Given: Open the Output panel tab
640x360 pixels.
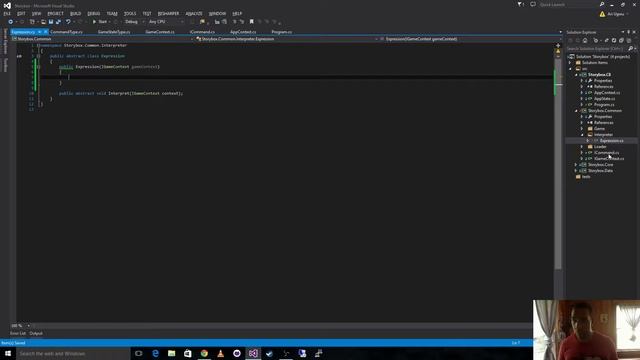Looking at the screenshot, I should [36, 333].
